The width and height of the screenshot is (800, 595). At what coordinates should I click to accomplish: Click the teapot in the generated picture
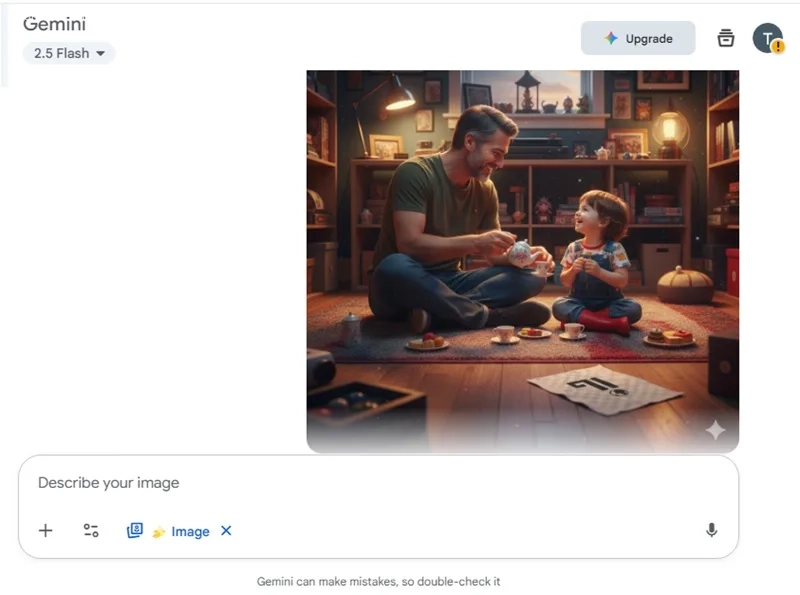coord(522,254)
